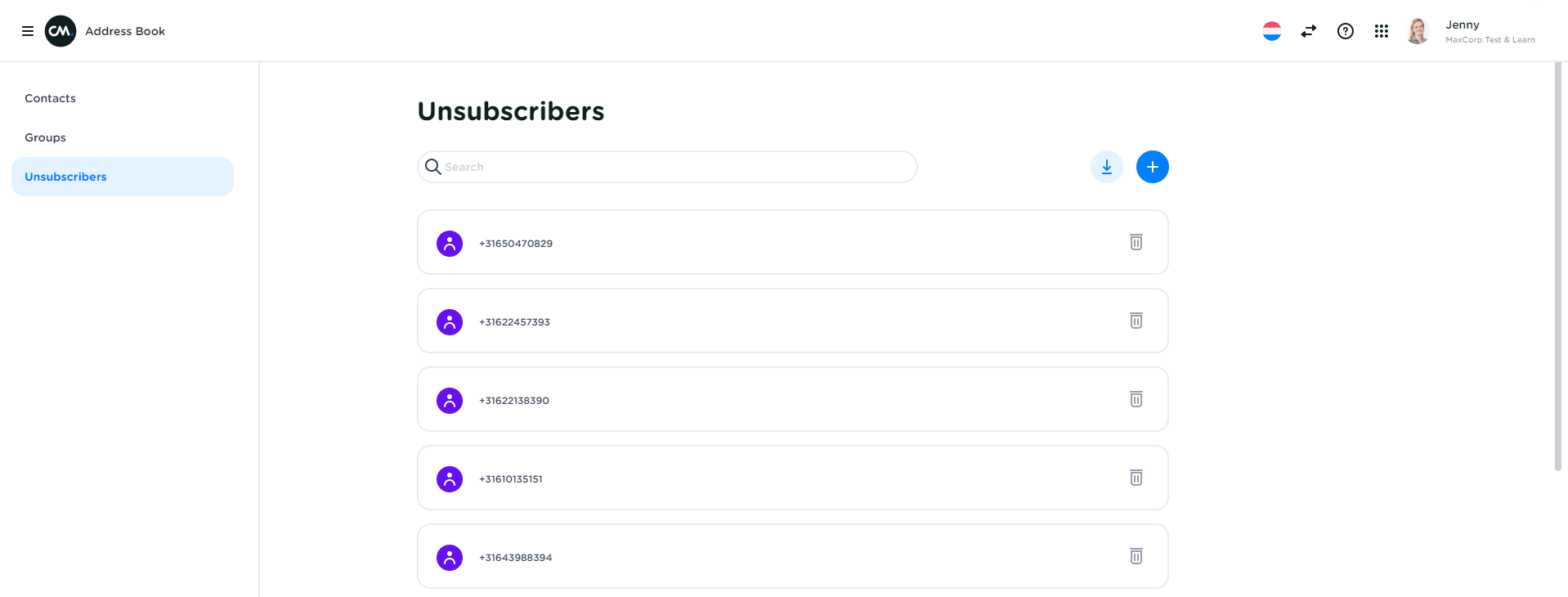Add a new unsubscriber with plus button

pos(1152,167)
